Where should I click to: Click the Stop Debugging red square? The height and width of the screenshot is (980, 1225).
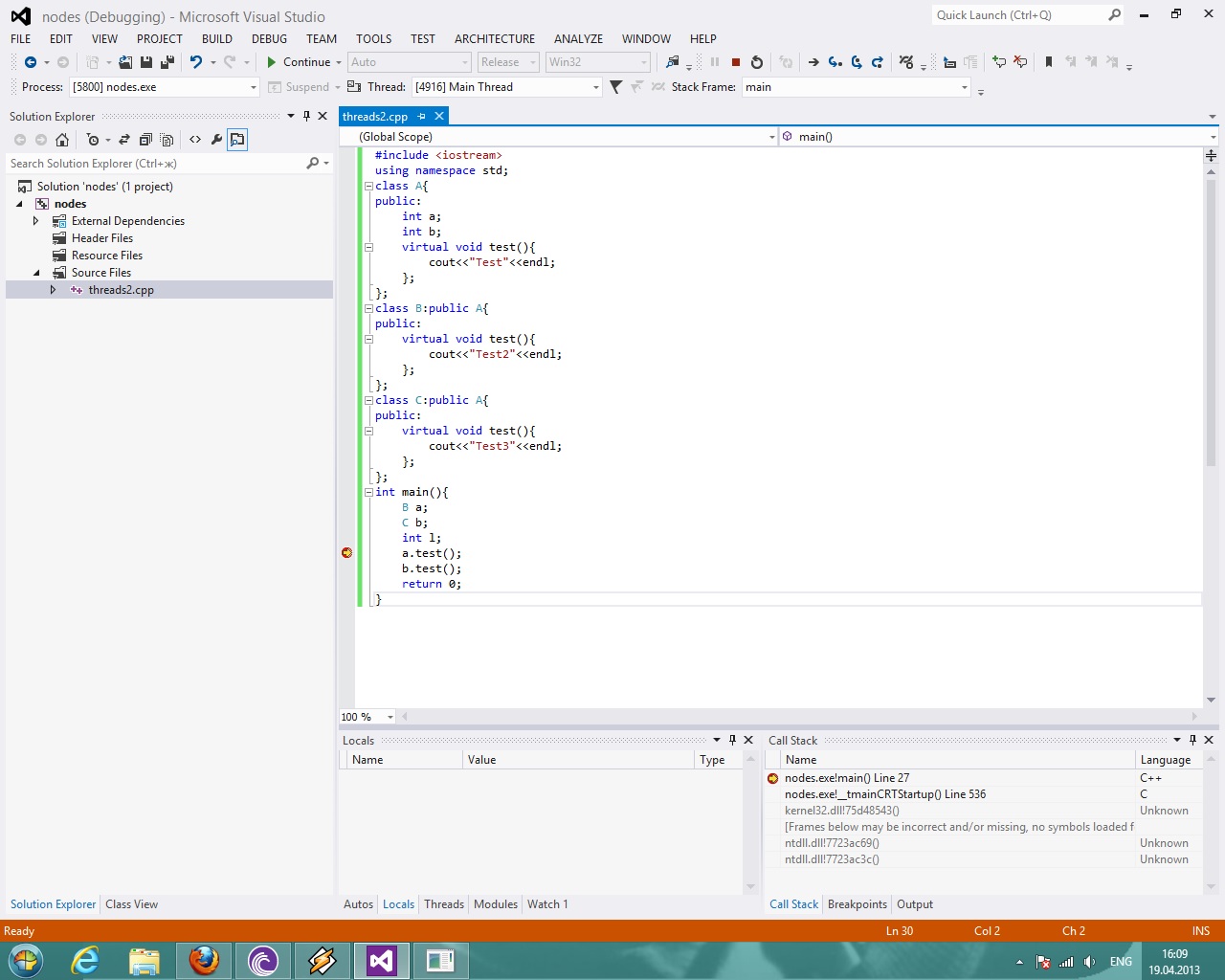(x=735, y=62)
